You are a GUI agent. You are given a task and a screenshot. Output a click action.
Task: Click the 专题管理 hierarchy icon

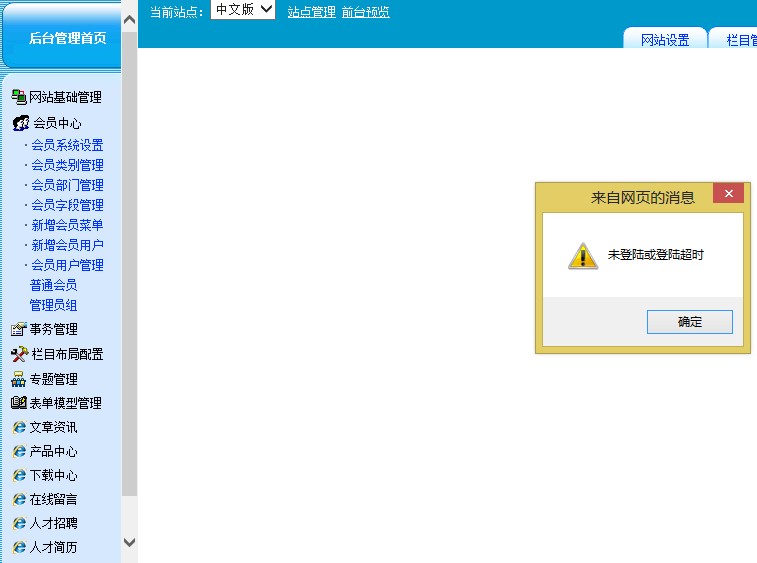click(x=18, y=379)
